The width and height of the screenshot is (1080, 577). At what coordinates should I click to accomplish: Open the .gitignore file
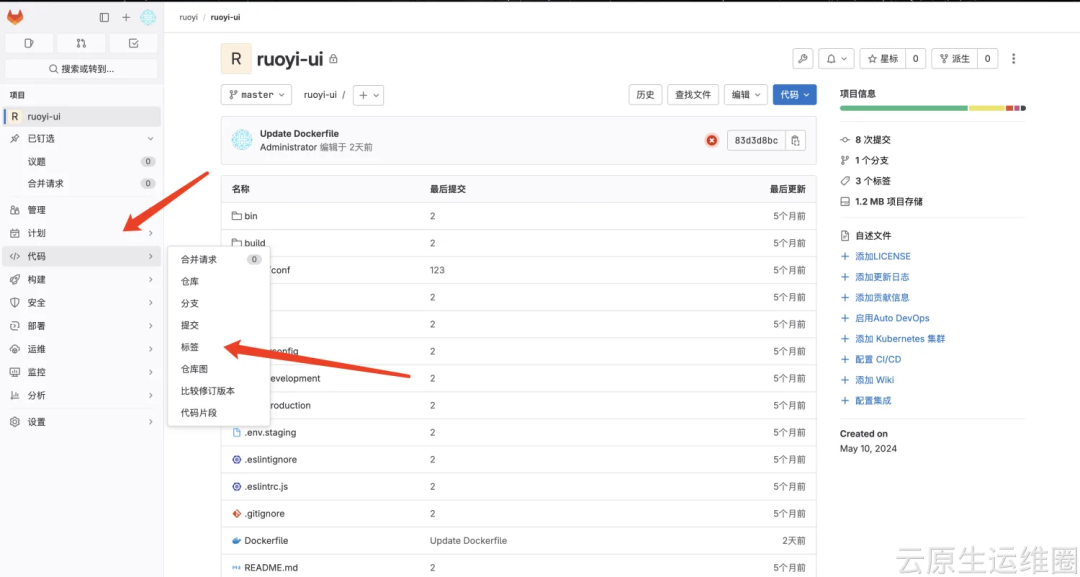pyautogui.click(x=264, y=514)
